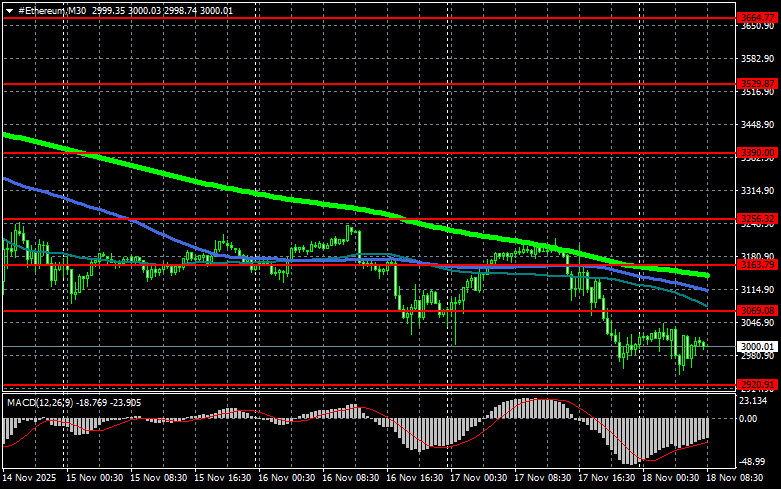Screen dimensions: 781x489
Task: Click the red 3069.08 price level label
Action: pyautogui.click(x=757, y=311)
